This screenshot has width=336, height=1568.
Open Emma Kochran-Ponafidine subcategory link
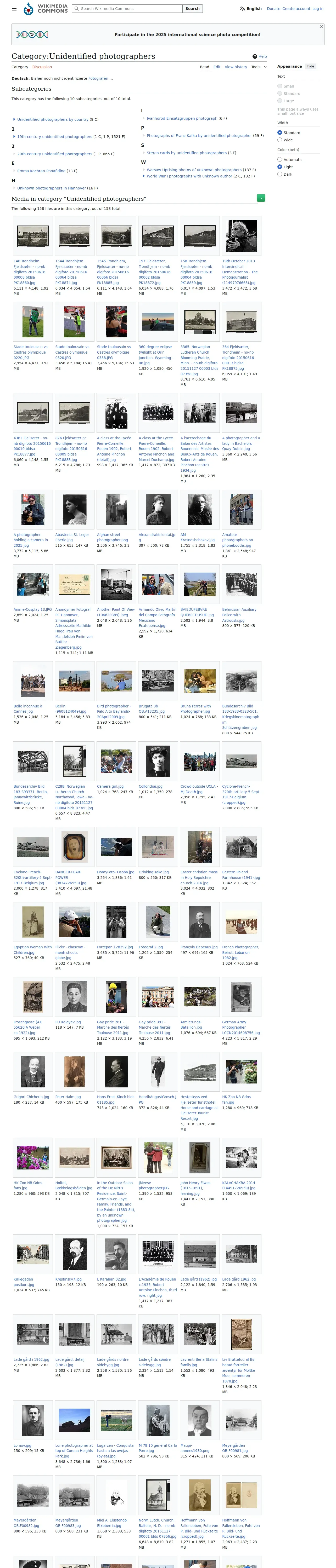(x=41, y=171)
